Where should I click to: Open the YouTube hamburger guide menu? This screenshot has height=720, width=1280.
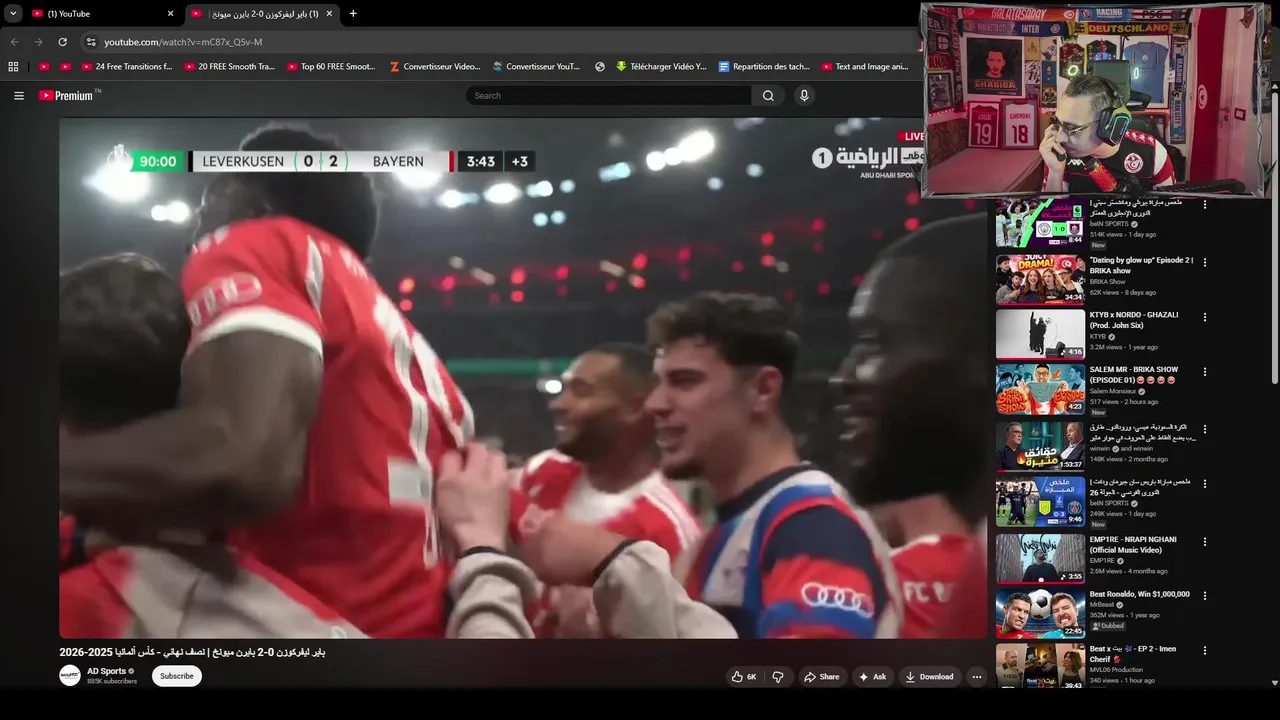(19, 96)
